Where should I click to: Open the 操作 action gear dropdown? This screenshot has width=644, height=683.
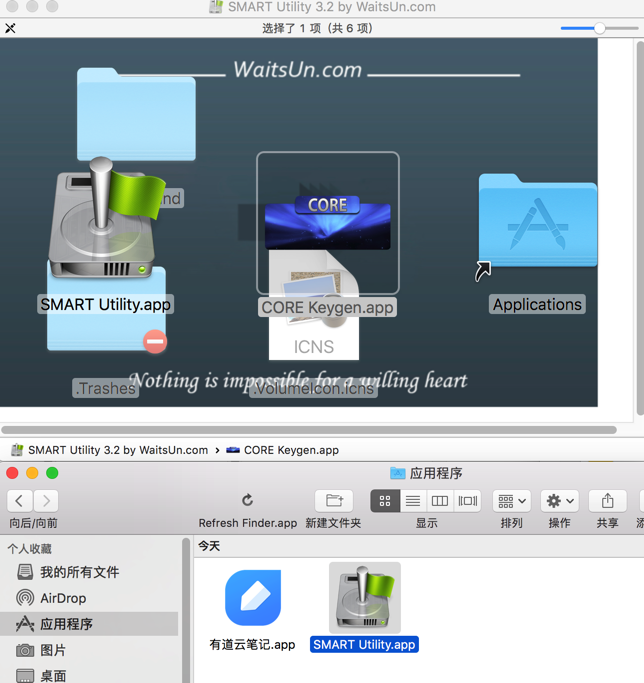pos(560,501)
